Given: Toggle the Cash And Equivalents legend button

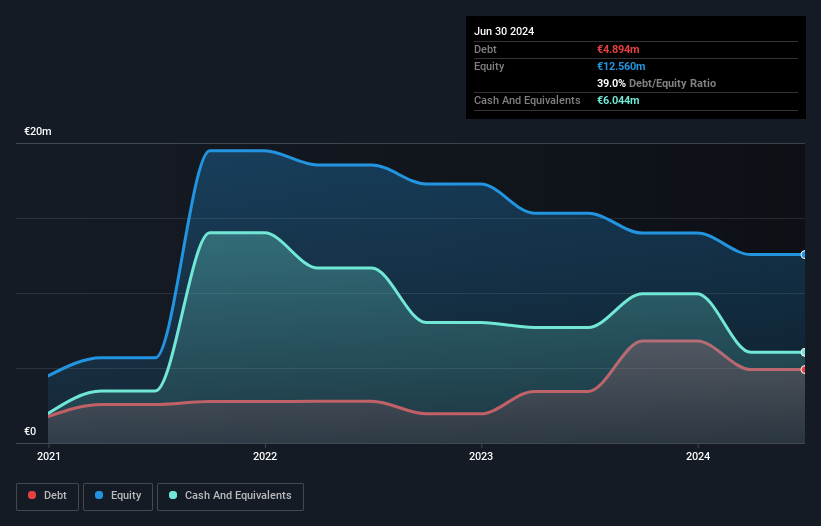Looking at the screenshot, I should coord(230,496).
